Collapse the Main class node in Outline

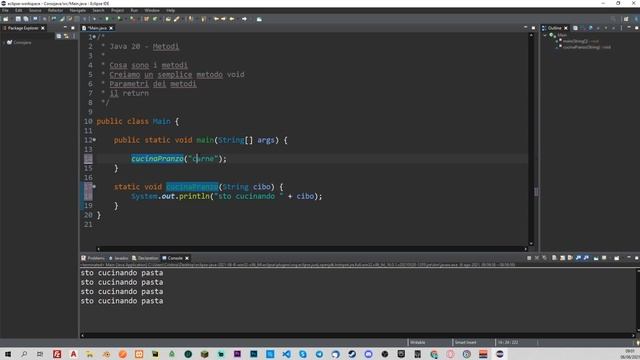click(x=545, y=36)
